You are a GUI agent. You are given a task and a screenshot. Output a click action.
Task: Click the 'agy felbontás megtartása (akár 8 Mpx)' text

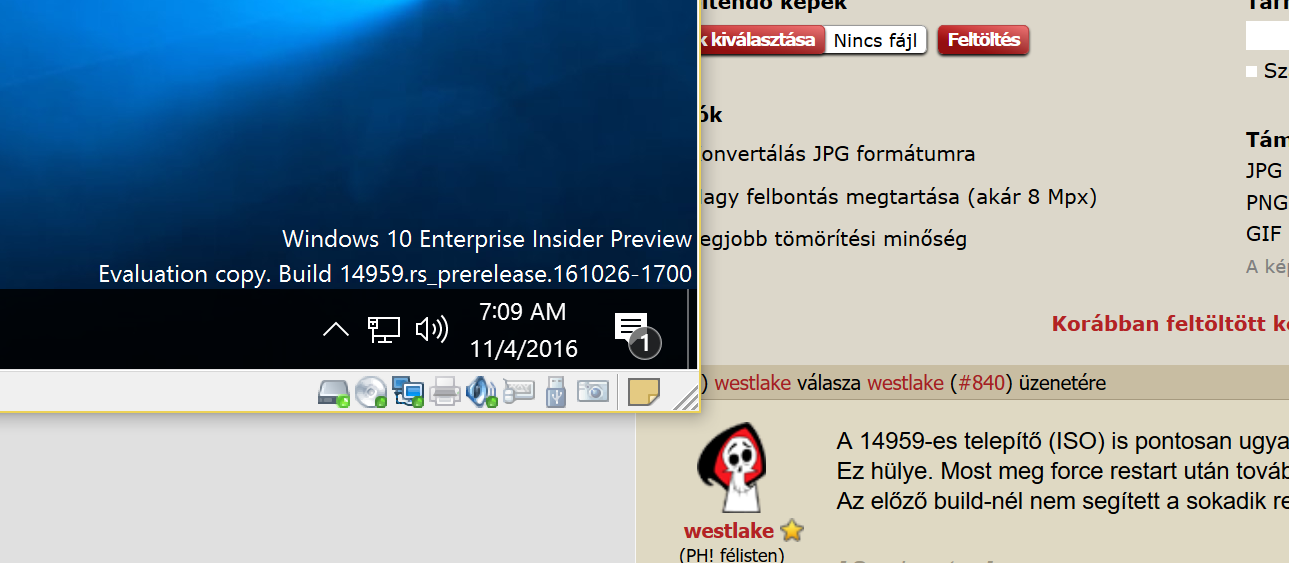coord(898,197)
